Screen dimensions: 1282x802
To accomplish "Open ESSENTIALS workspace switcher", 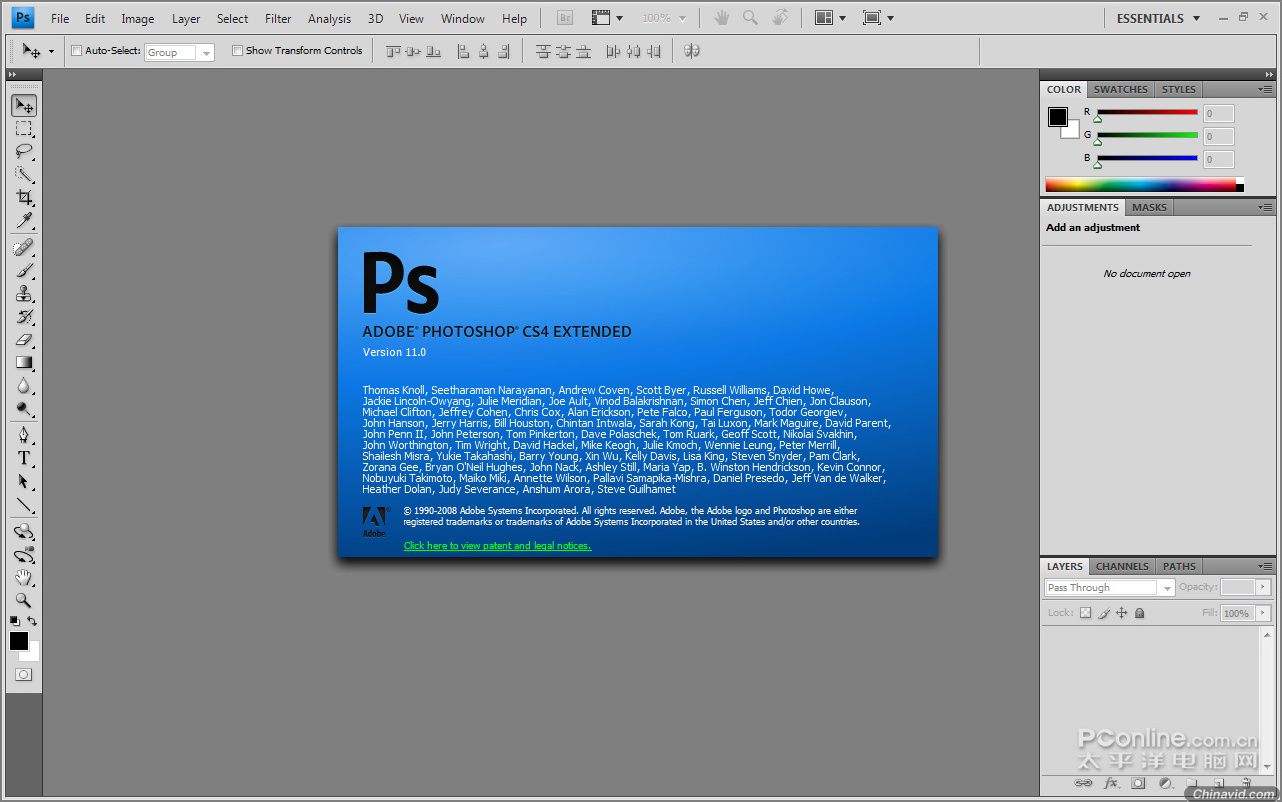I will tap(1158, 18).
